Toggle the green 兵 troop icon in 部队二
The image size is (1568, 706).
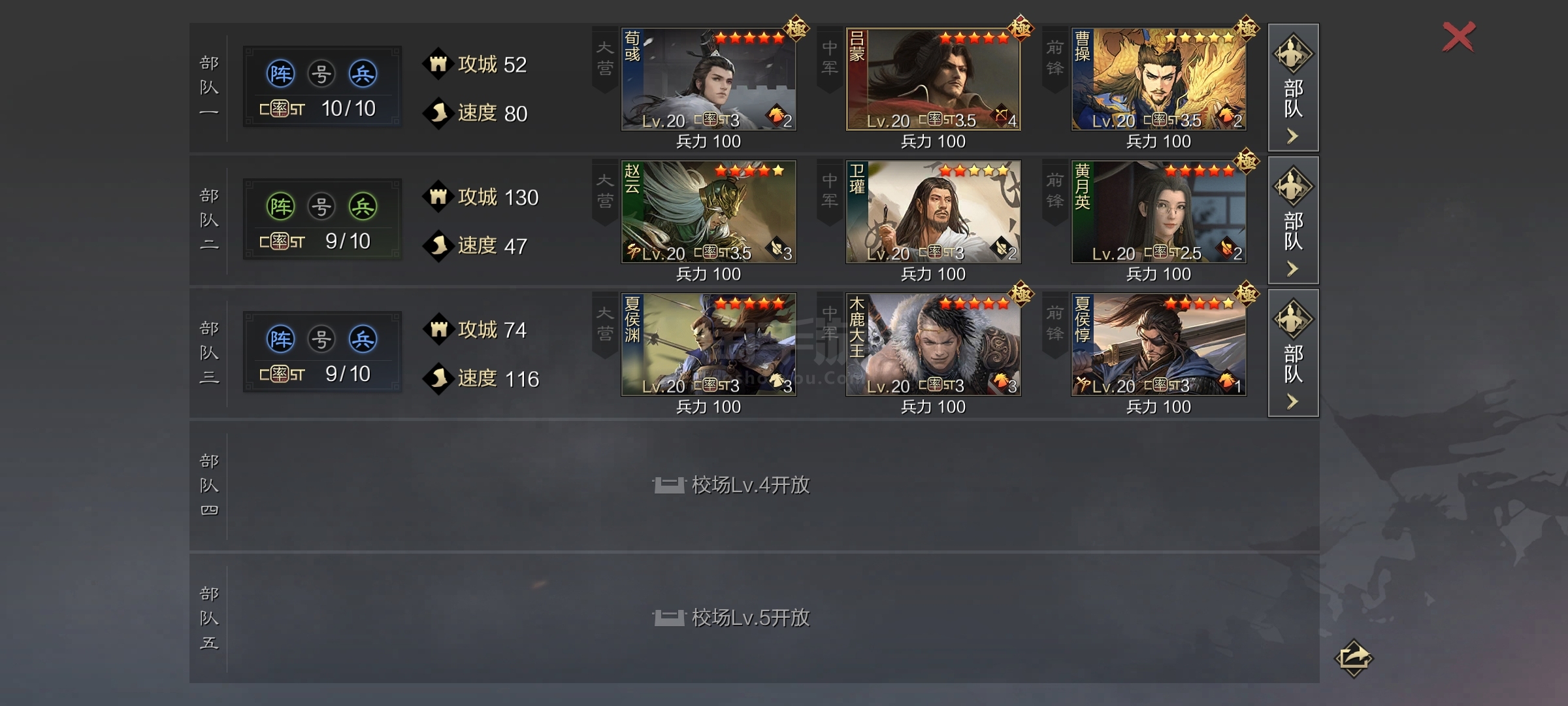coord(363,207)
